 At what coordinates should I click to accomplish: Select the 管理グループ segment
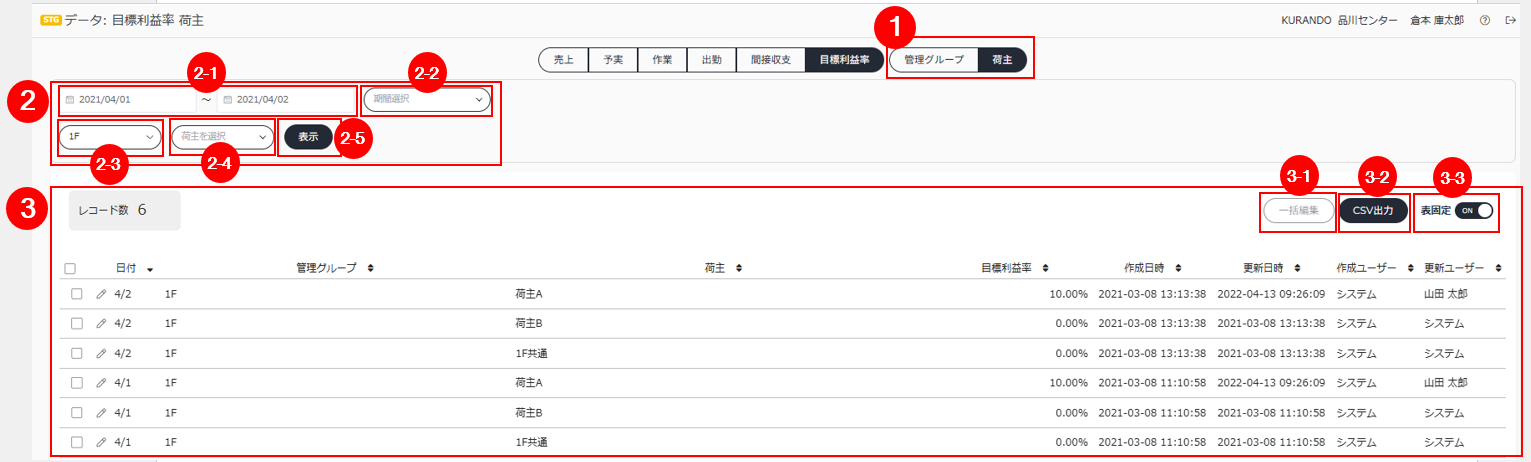pyautogui.click(x=933, y=60)
